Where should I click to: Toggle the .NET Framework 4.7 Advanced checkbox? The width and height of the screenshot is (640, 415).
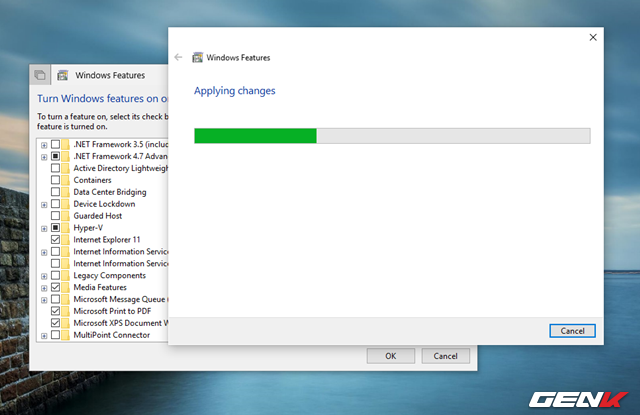[x=56, y=156]
